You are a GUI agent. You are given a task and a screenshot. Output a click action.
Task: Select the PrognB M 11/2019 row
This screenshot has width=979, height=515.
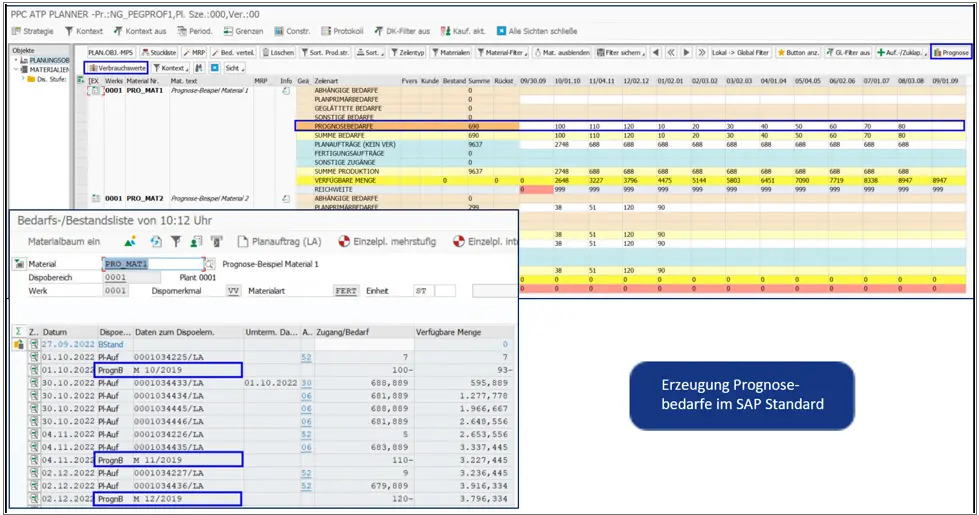click(168, 460)
